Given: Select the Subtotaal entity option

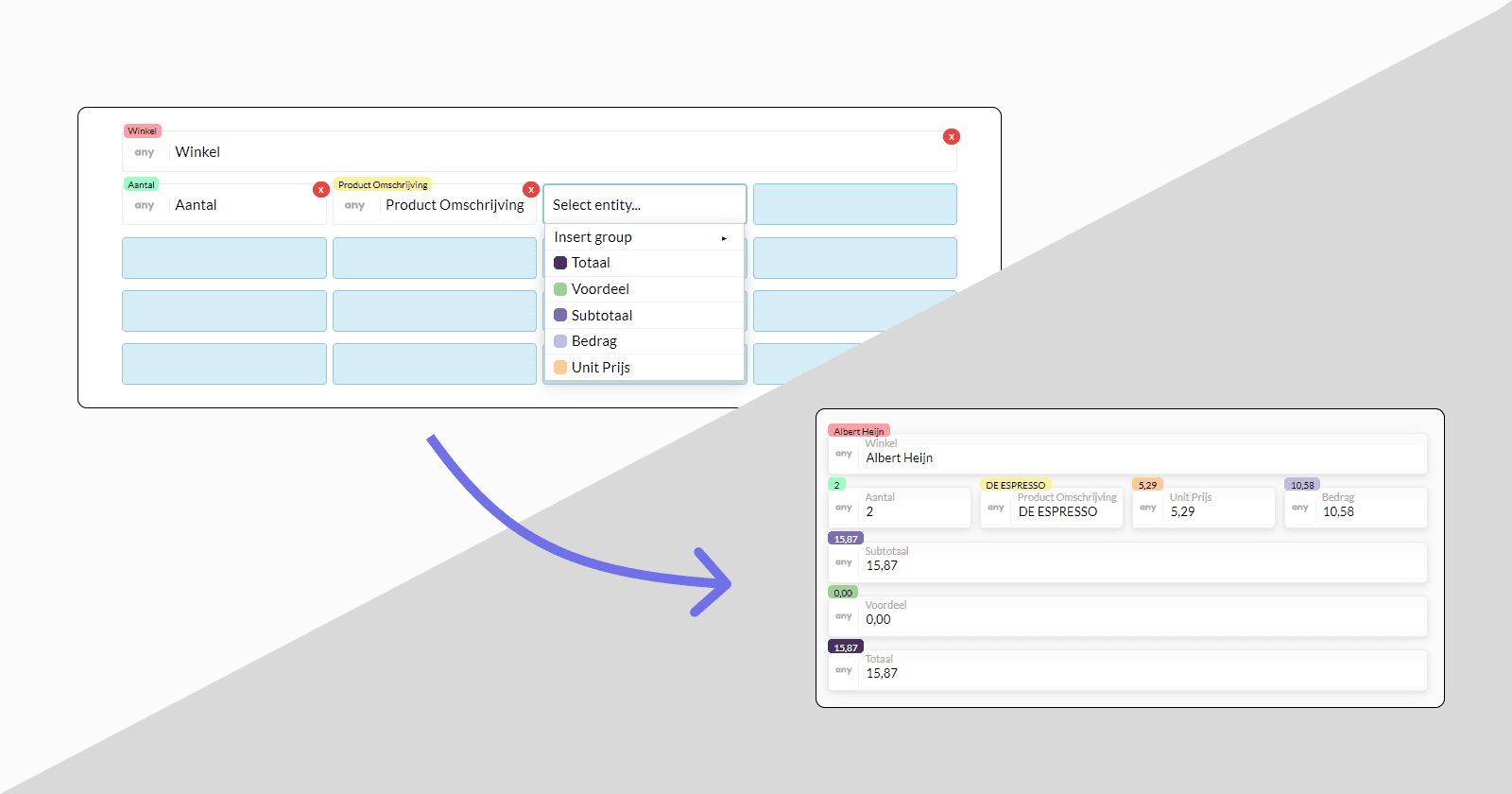Looking at the screenshot, I should pos(601,316).
